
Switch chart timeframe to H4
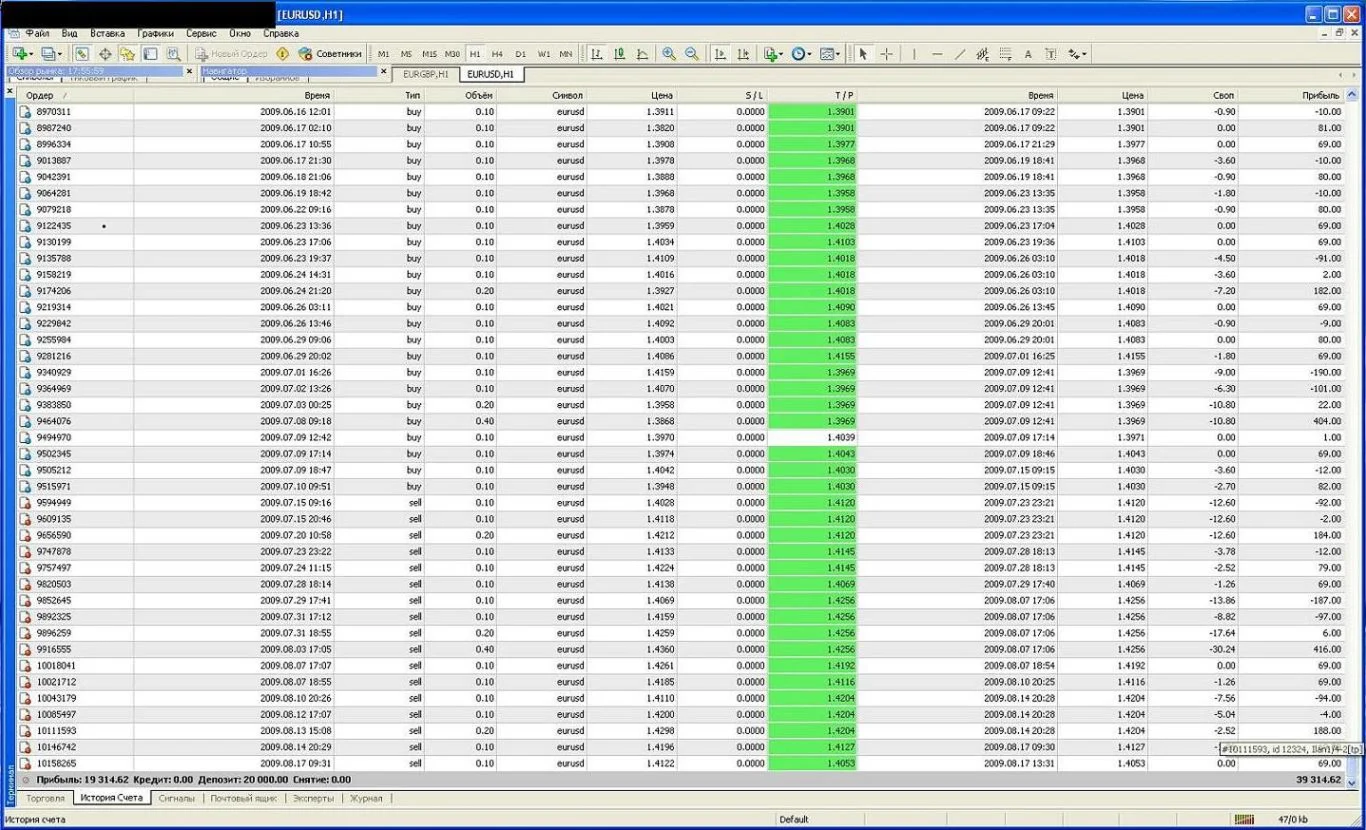coord(497,54)
